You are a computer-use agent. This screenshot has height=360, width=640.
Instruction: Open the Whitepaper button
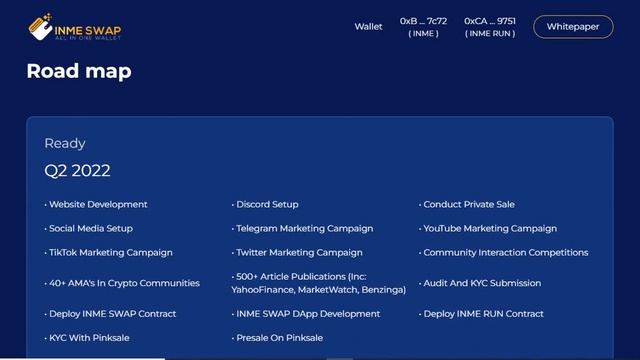[x=573, y=27]
